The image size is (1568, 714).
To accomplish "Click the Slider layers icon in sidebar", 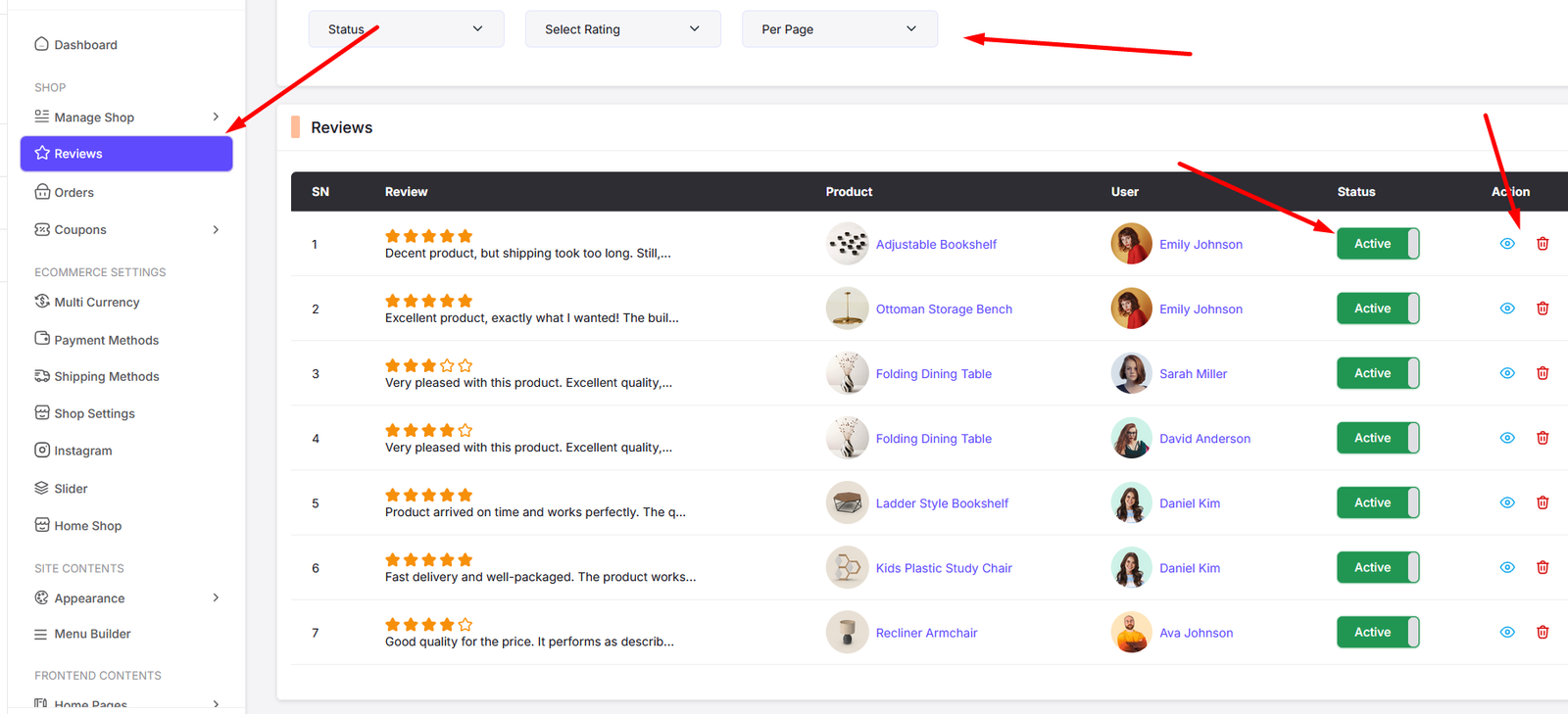I will [x=42, y=488].
